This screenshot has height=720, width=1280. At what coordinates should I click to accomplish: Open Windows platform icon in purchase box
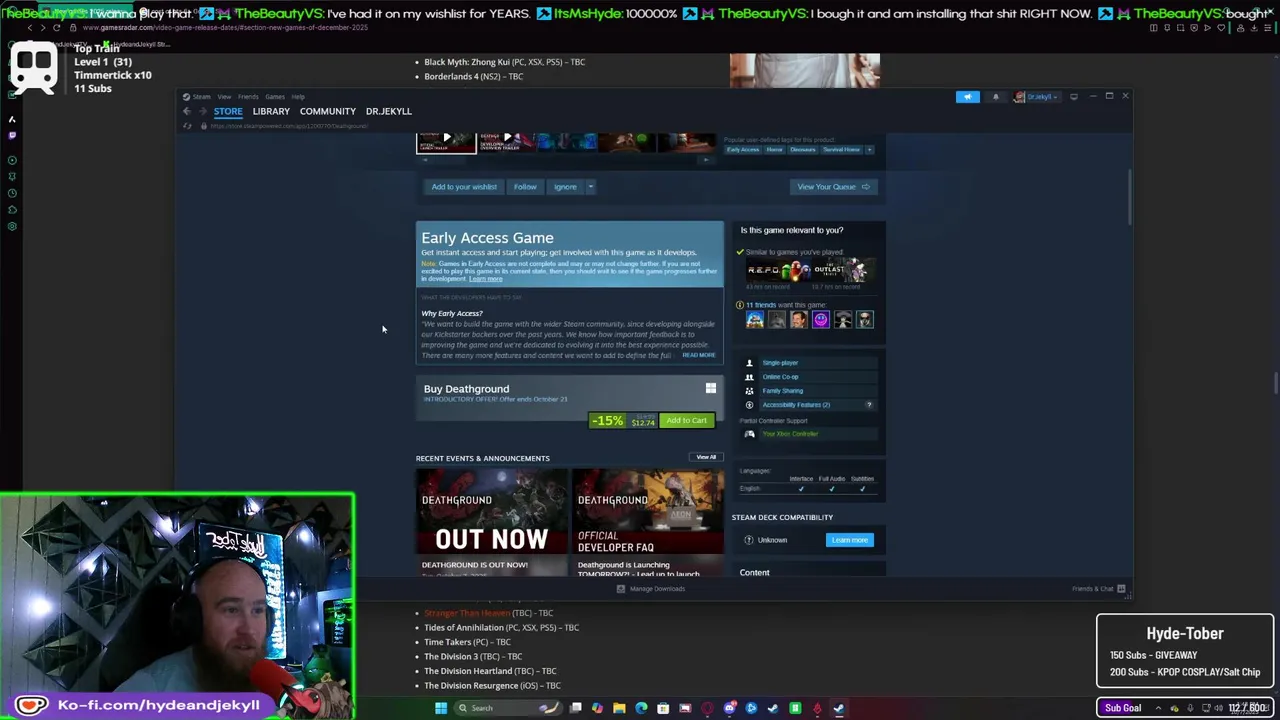point(710,389)
